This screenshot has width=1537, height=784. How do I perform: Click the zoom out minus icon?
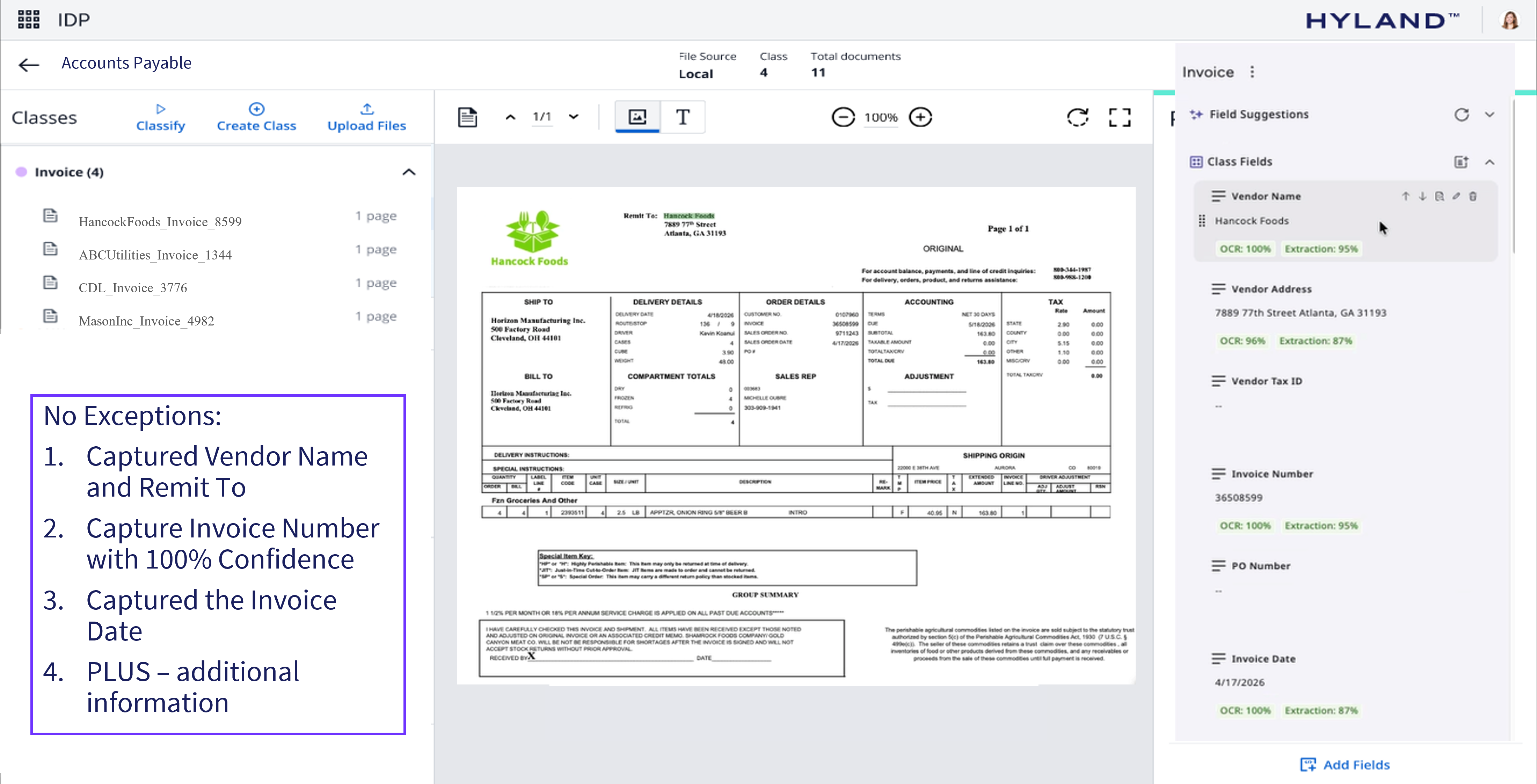[843, 117]
